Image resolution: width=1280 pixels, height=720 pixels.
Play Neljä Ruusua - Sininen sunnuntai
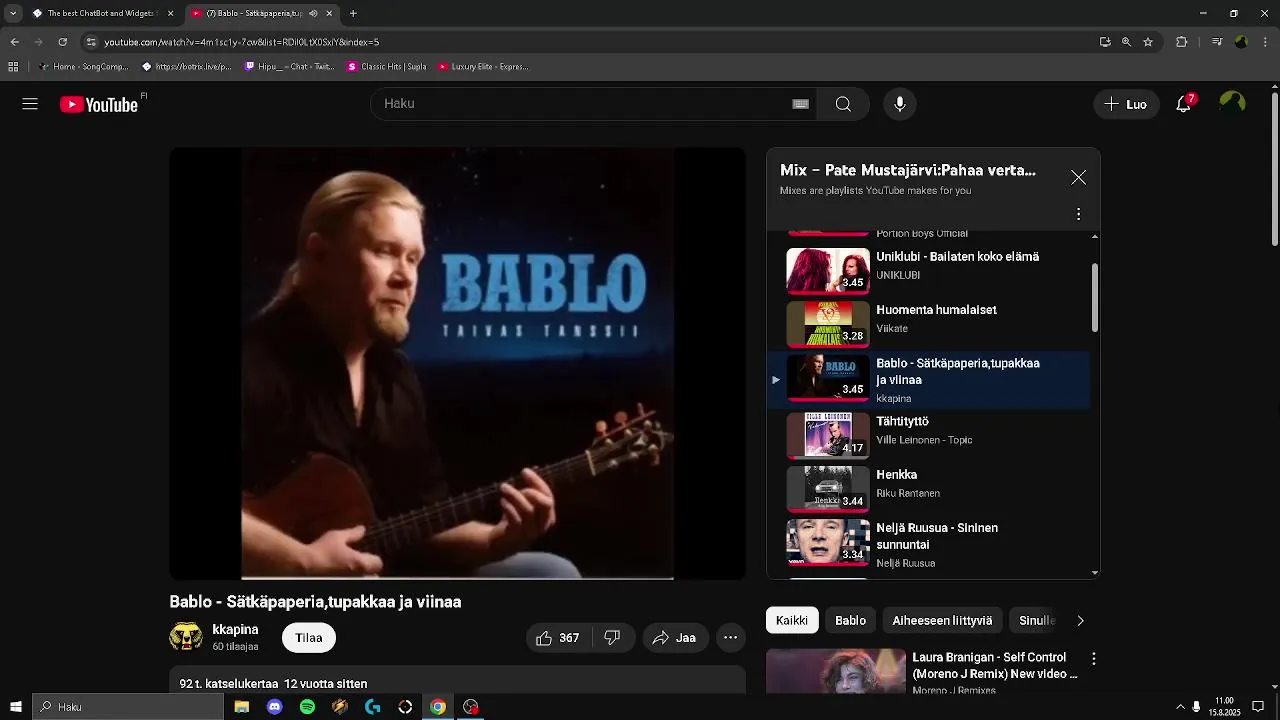(930, 545)
